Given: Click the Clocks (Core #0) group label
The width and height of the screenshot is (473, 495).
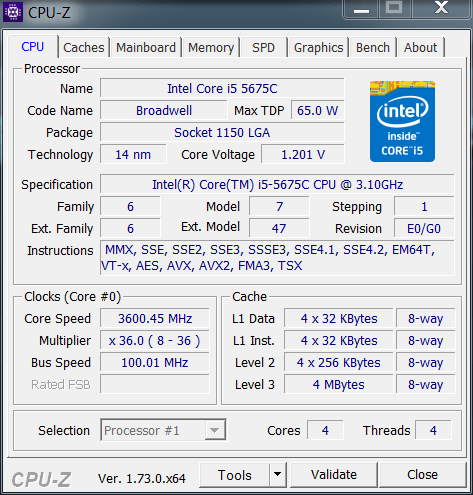Looking at the screenshot, I should tap(72, 296).
